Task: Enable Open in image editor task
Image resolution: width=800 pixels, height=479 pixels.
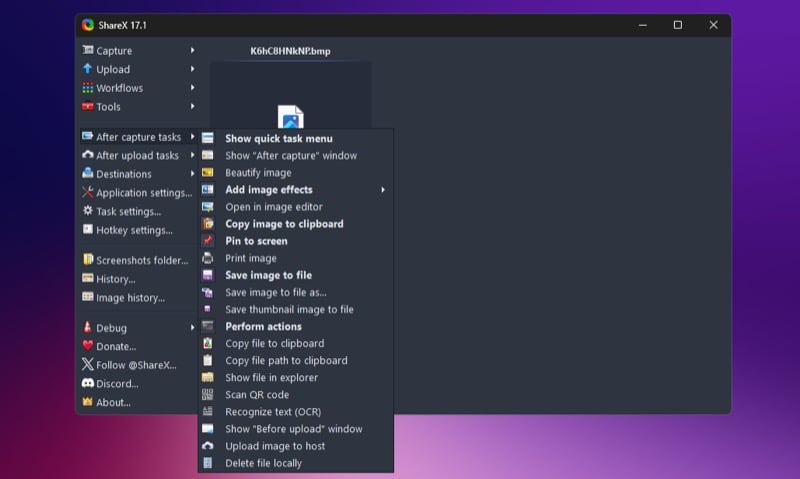Action: click(295, 207)
